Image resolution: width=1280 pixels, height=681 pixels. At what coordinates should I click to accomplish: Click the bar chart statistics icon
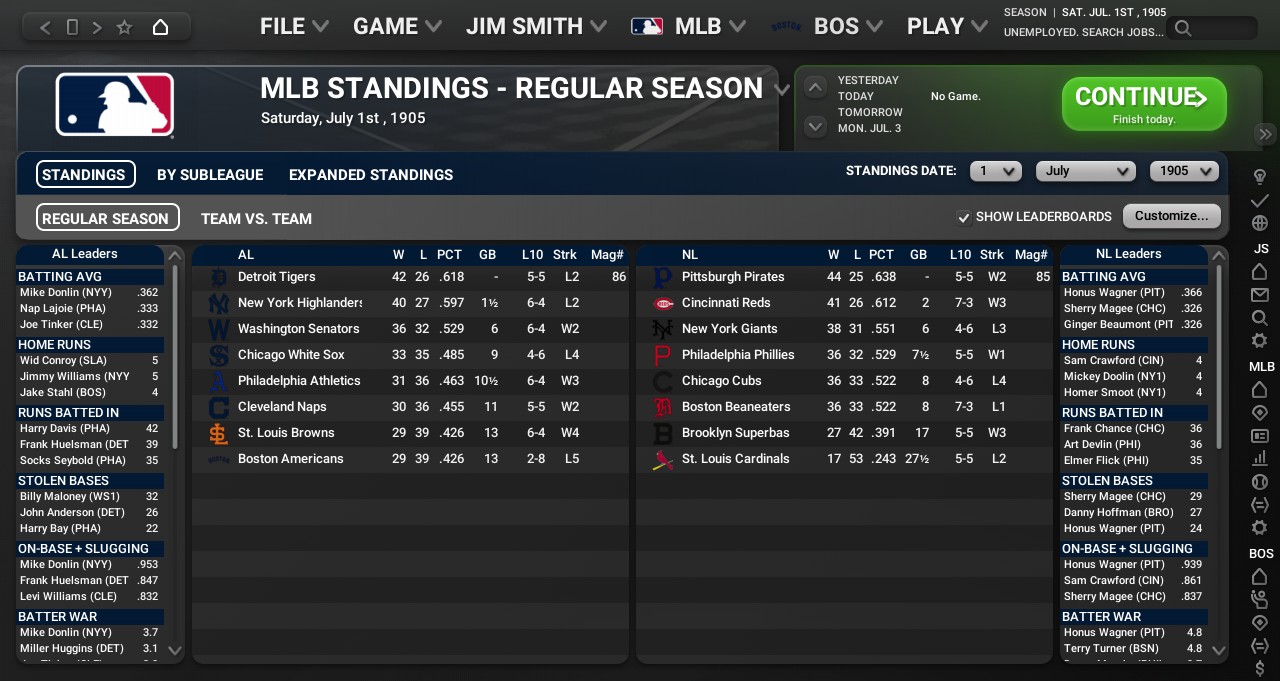pos(1260,459)
